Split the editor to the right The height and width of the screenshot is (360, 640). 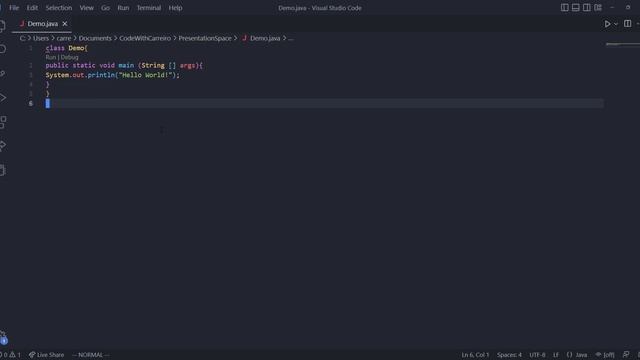pyautogui.click(x=627, y=24)
